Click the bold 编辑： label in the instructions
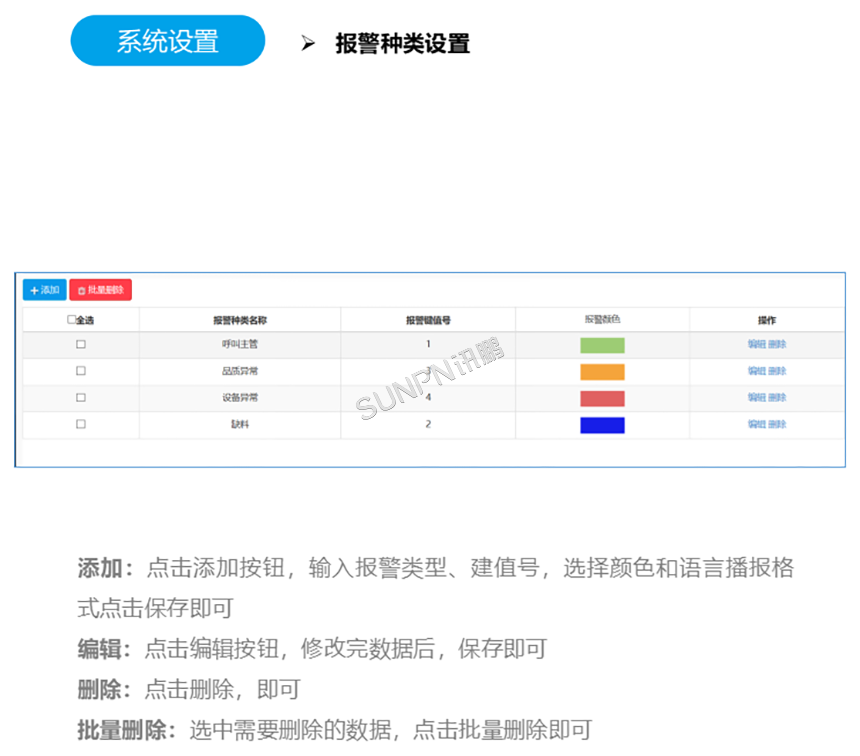This screenshot has height=756, width=860. coord(104,649)
